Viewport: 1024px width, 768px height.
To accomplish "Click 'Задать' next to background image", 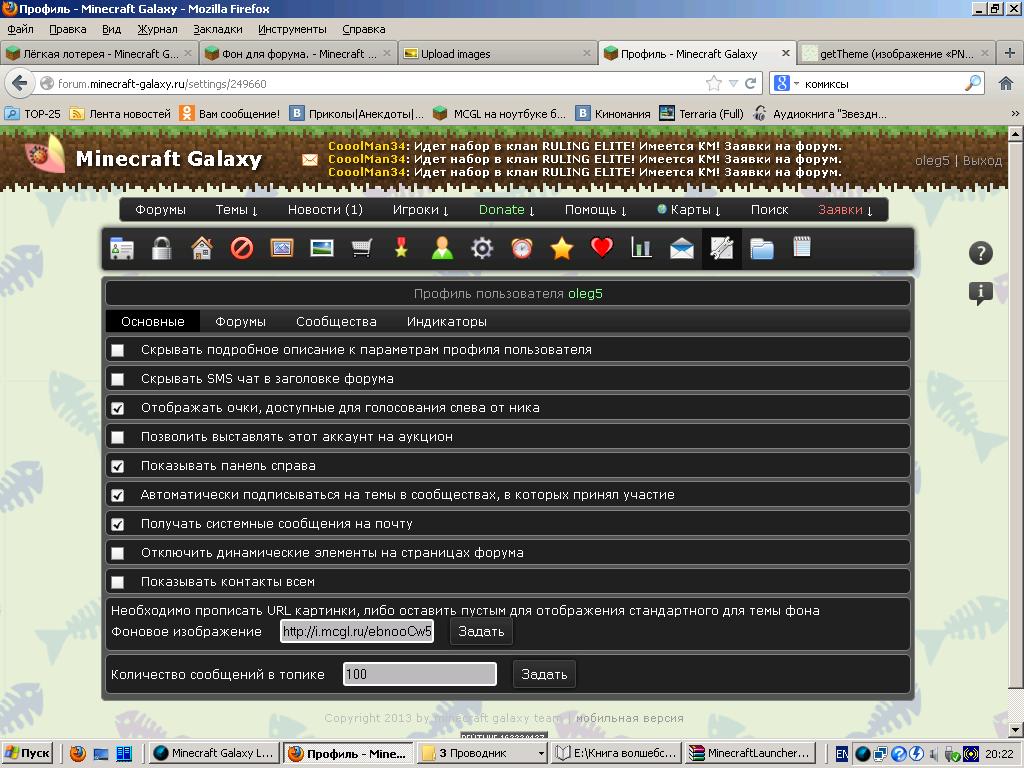I will [x=481, y=632].
